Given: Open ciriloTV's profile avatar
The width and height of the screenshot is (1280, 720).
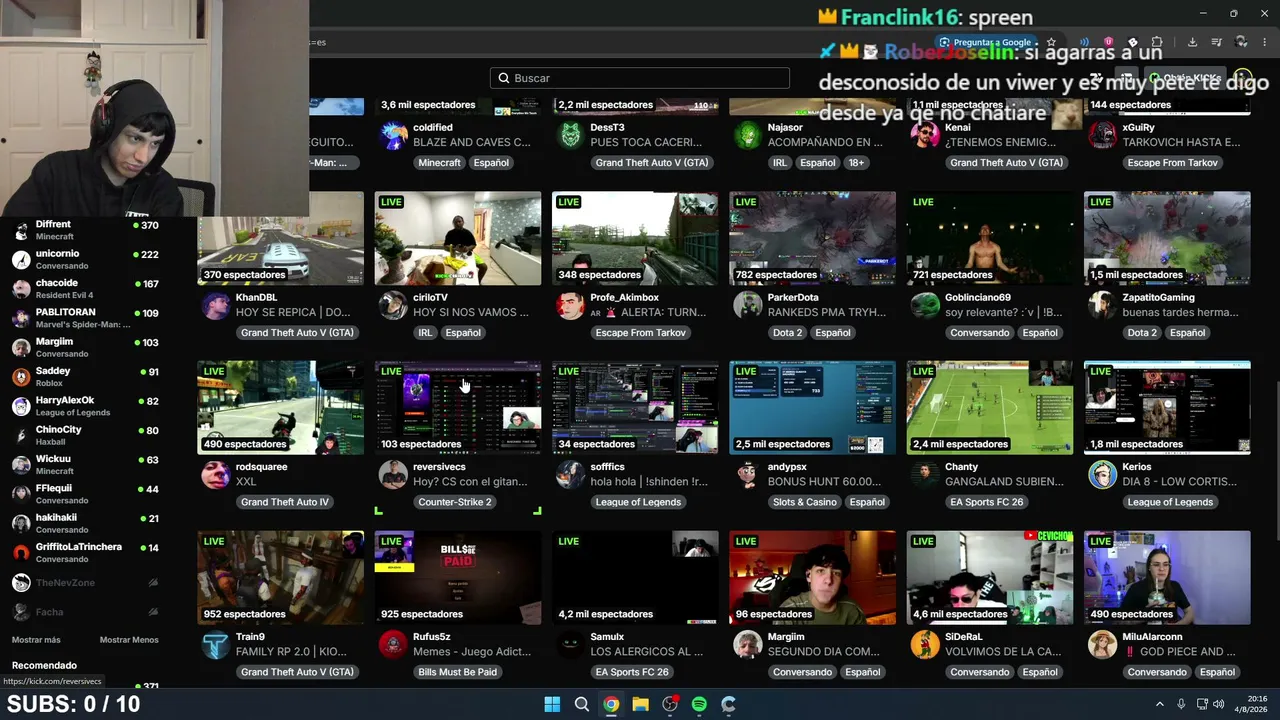Looking at the screenshot, I should point(393,305).
